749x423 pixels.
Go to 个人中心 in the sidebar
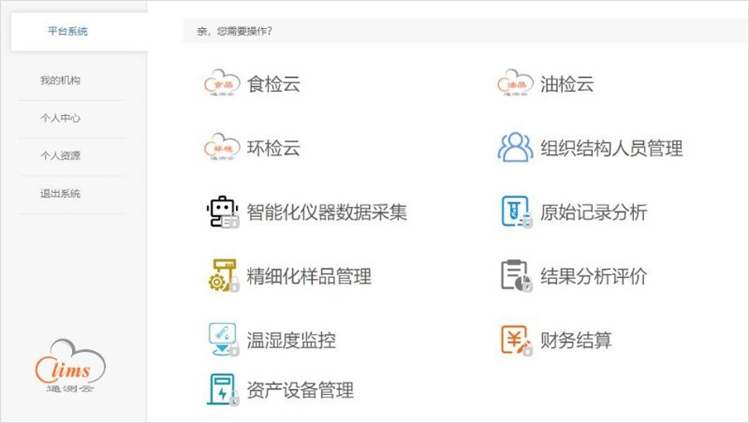pos(60,118)
